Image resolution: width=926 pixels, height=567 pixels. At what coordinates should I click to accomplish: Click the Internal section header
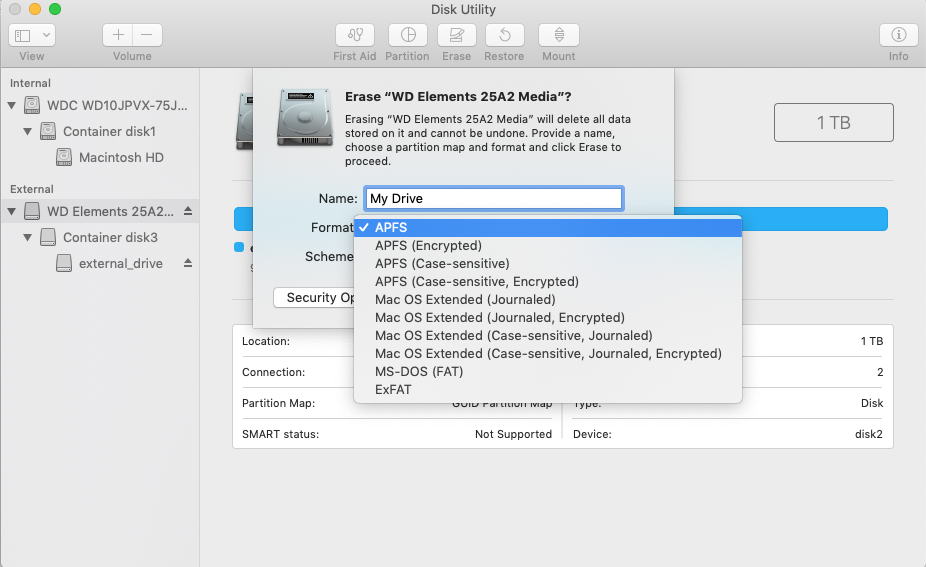coord(30,83)
